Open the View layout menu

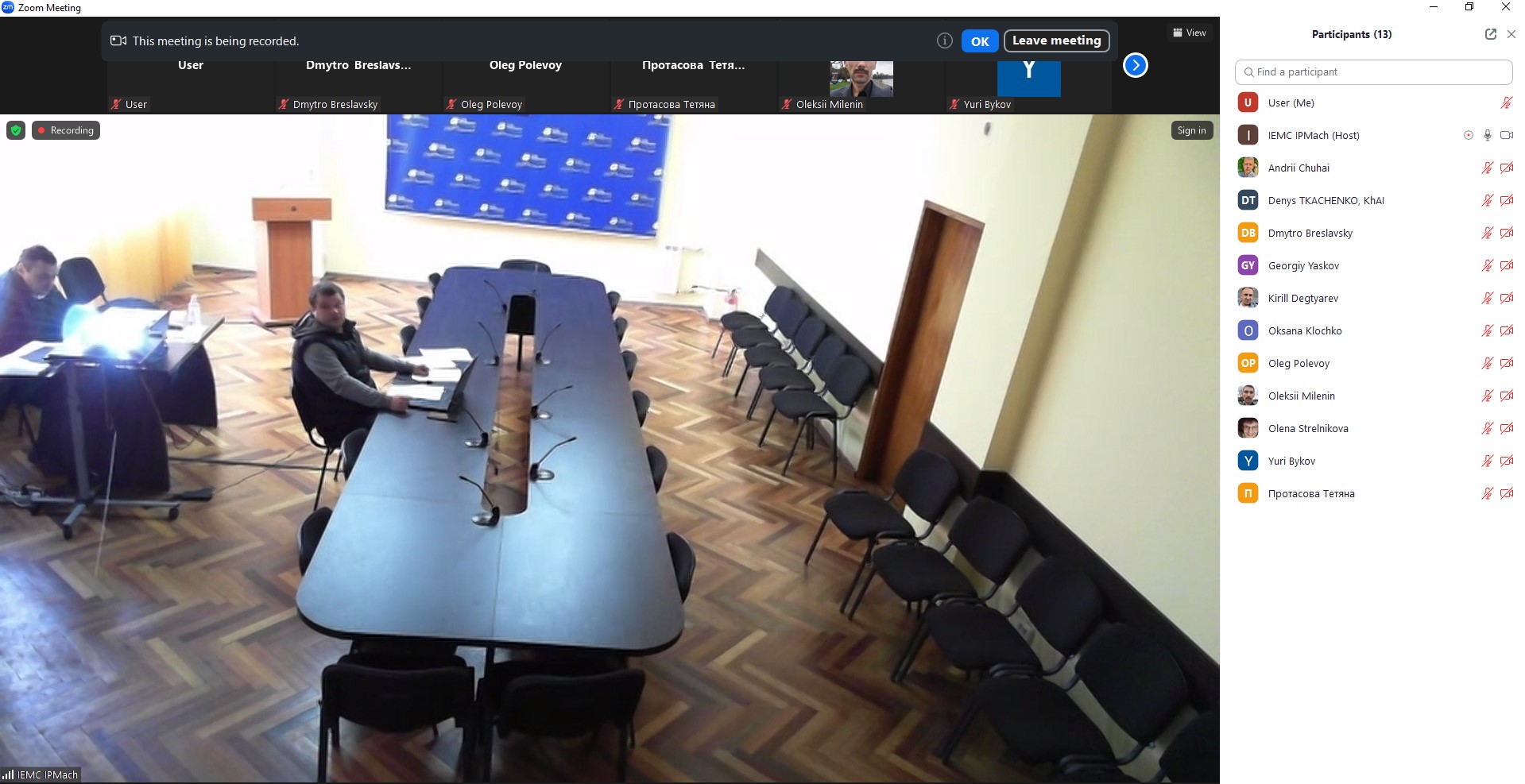point(1189,33)
